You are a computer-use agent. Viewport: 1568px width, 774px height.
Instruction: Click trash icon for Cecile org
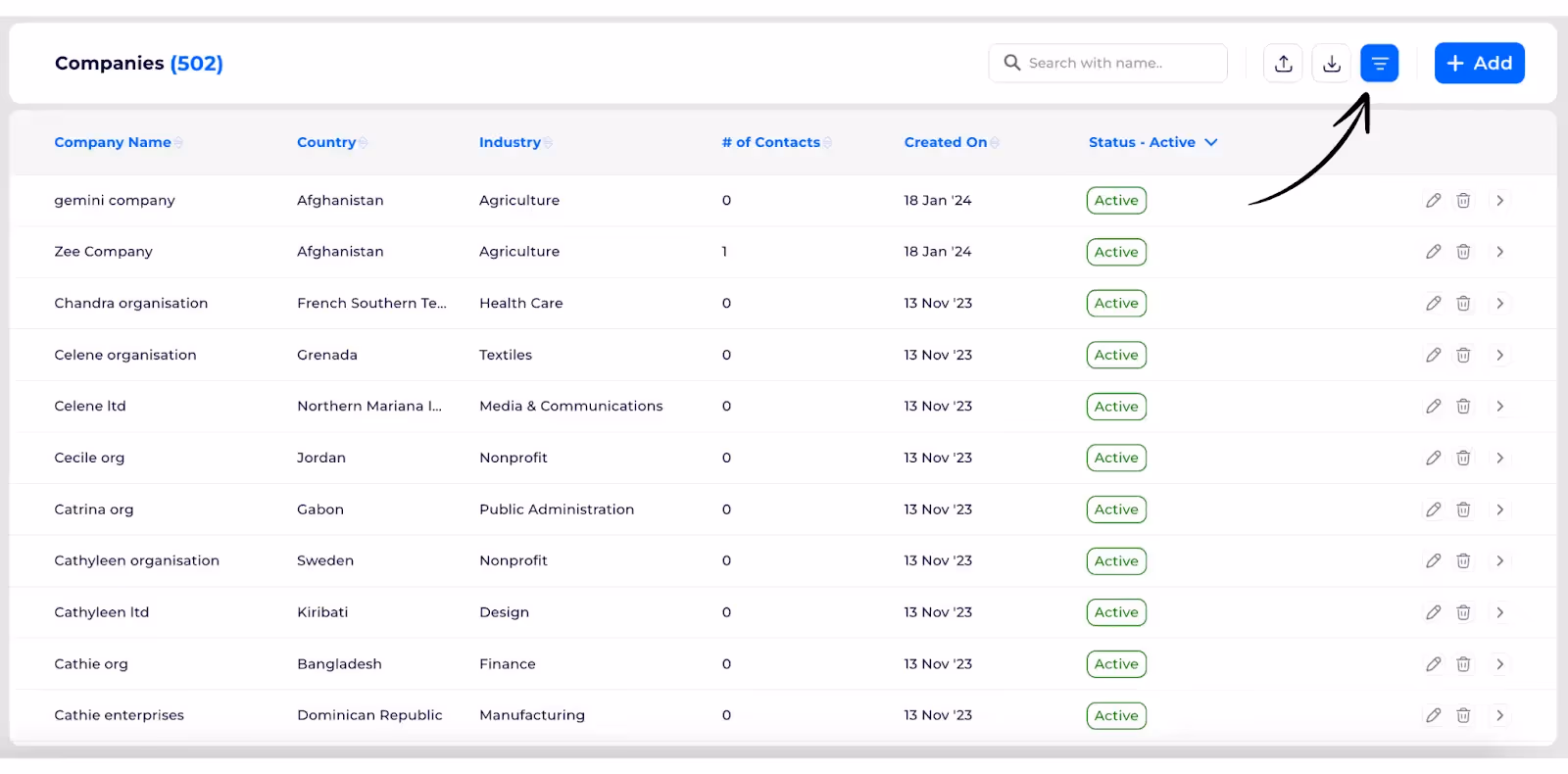1463,458
